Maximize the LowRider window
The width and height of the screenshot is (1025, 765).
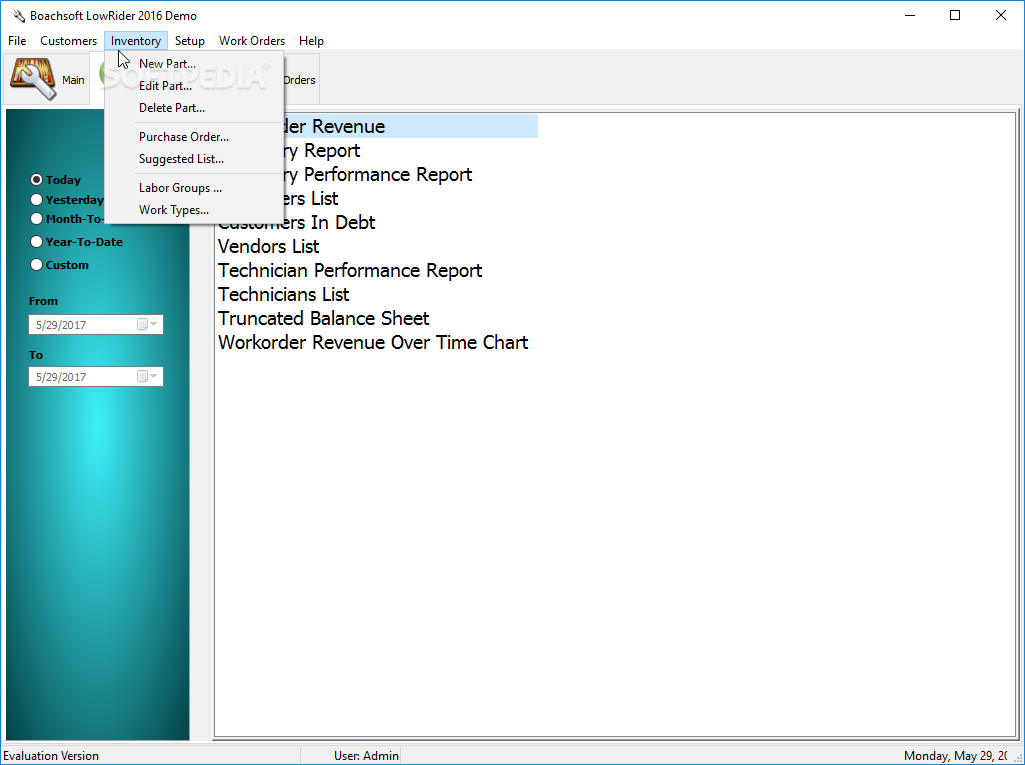coord(955,15)
